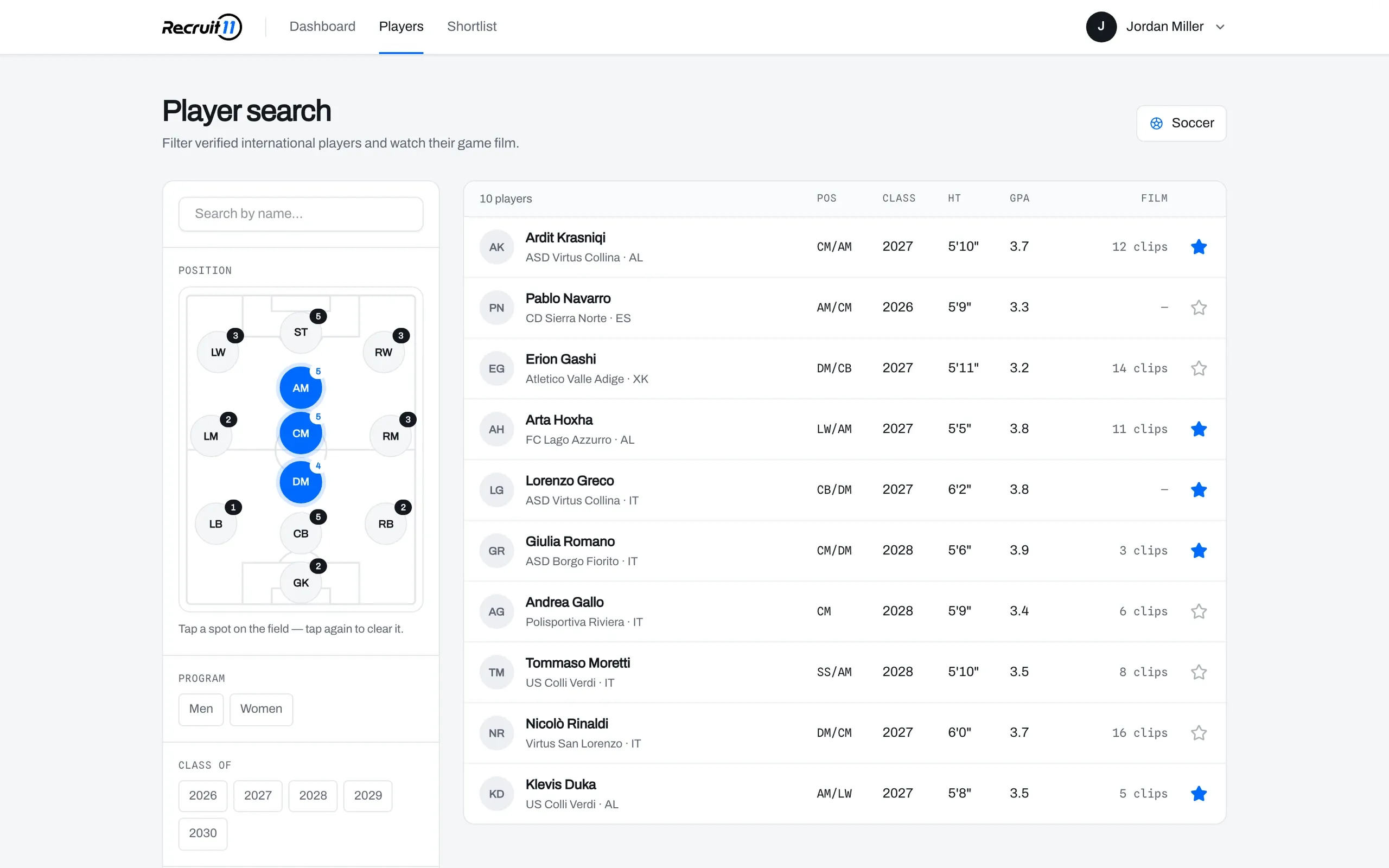
Task: Star Pablo Navarro for shortlist
Action: pos(1199,308)
